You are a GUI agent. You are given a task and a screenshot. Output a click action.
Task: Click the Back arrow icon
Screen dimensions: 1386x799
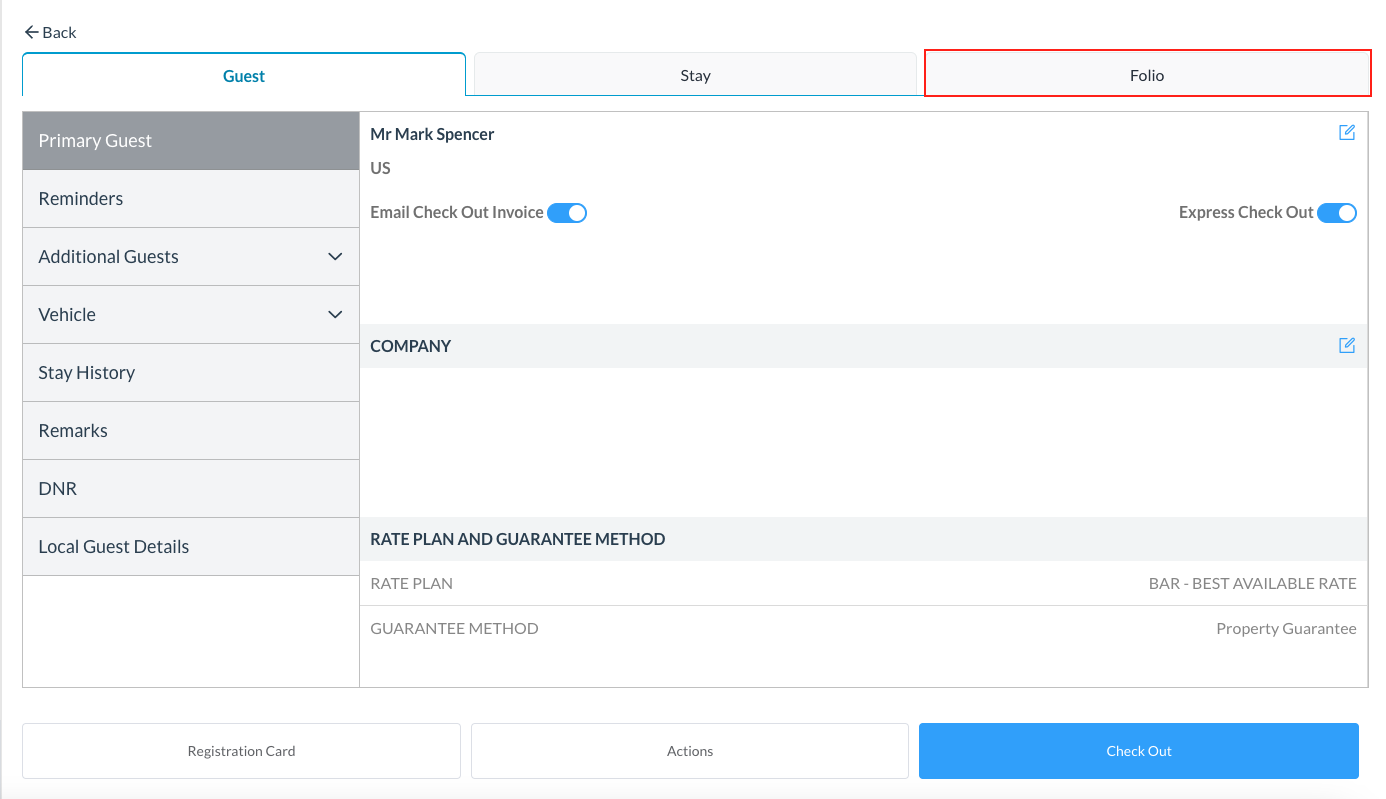tap(31, 32)
